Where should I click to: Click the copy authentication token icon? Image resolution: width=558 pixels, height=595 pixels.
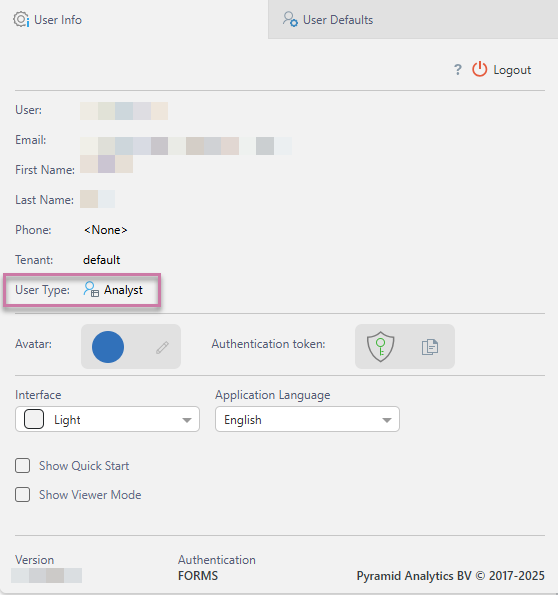pos(430,347)
